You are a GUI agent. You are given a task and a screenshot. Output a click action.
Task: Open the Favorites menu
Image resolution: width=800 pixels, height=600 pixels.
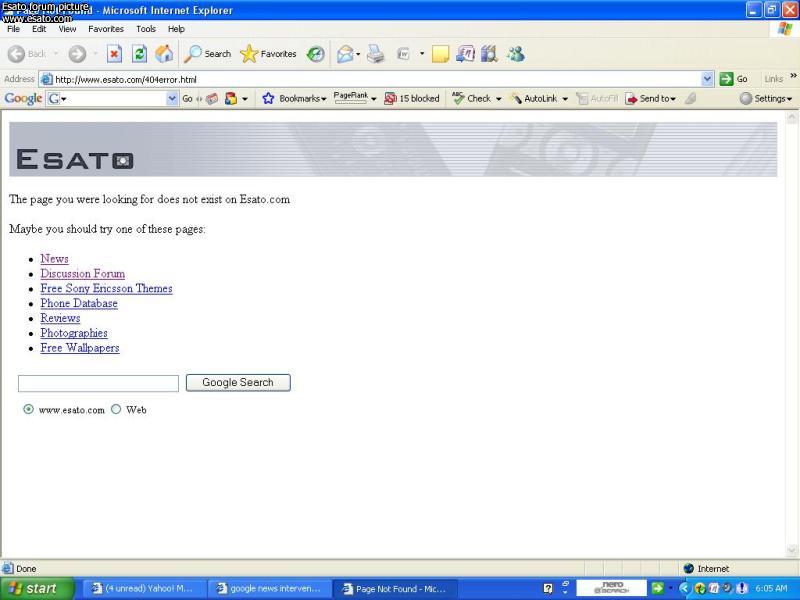[x=106, y=29]
